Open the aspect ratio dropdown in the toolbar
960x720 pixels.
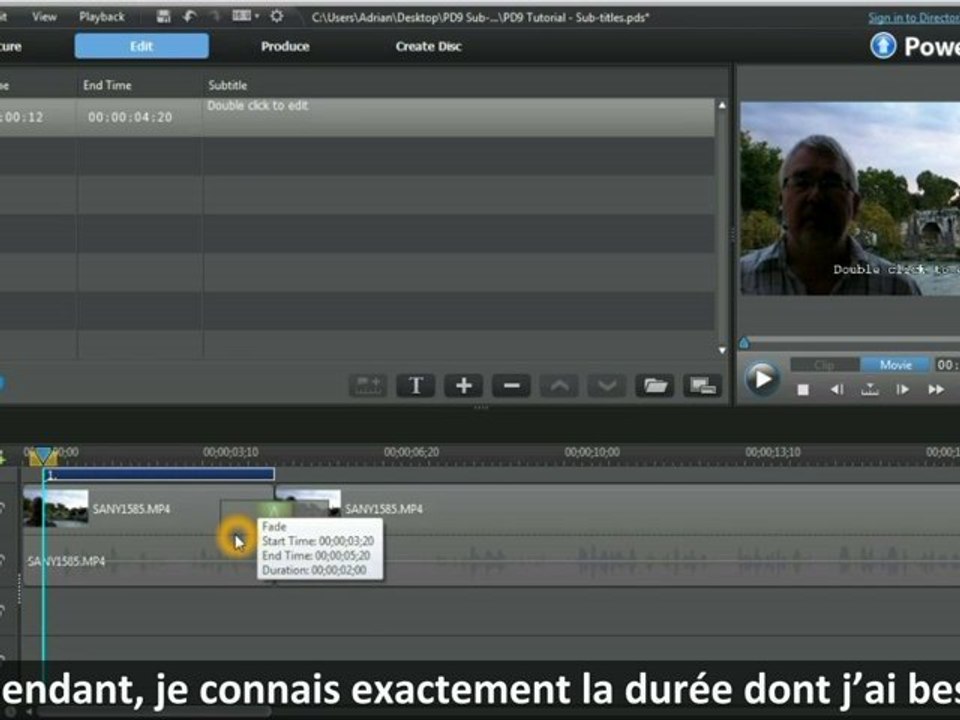[246, 17]
